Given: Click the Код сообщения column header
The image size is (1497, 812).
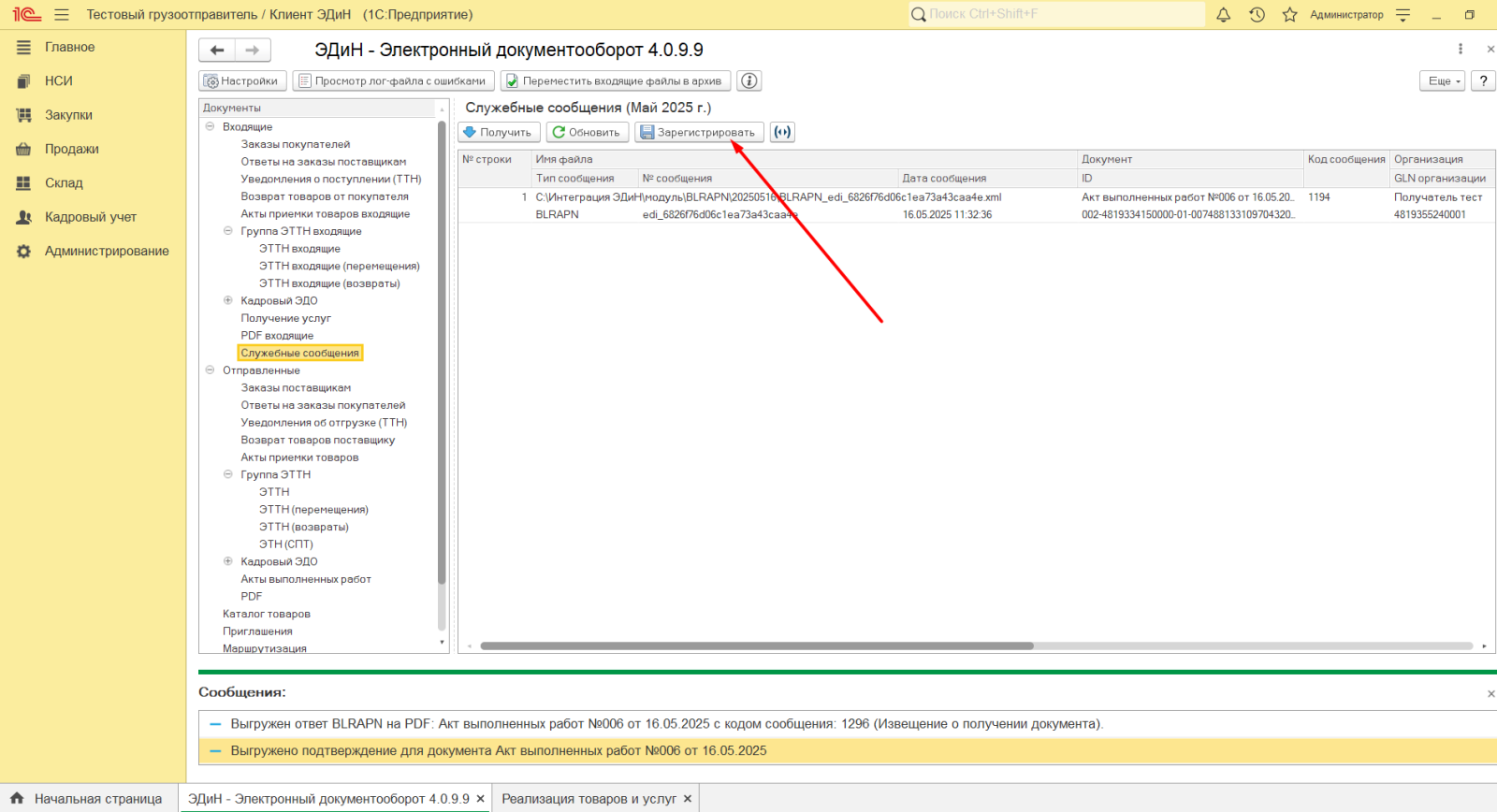Looking at the screenshot, I should [x=1346, y=159].
